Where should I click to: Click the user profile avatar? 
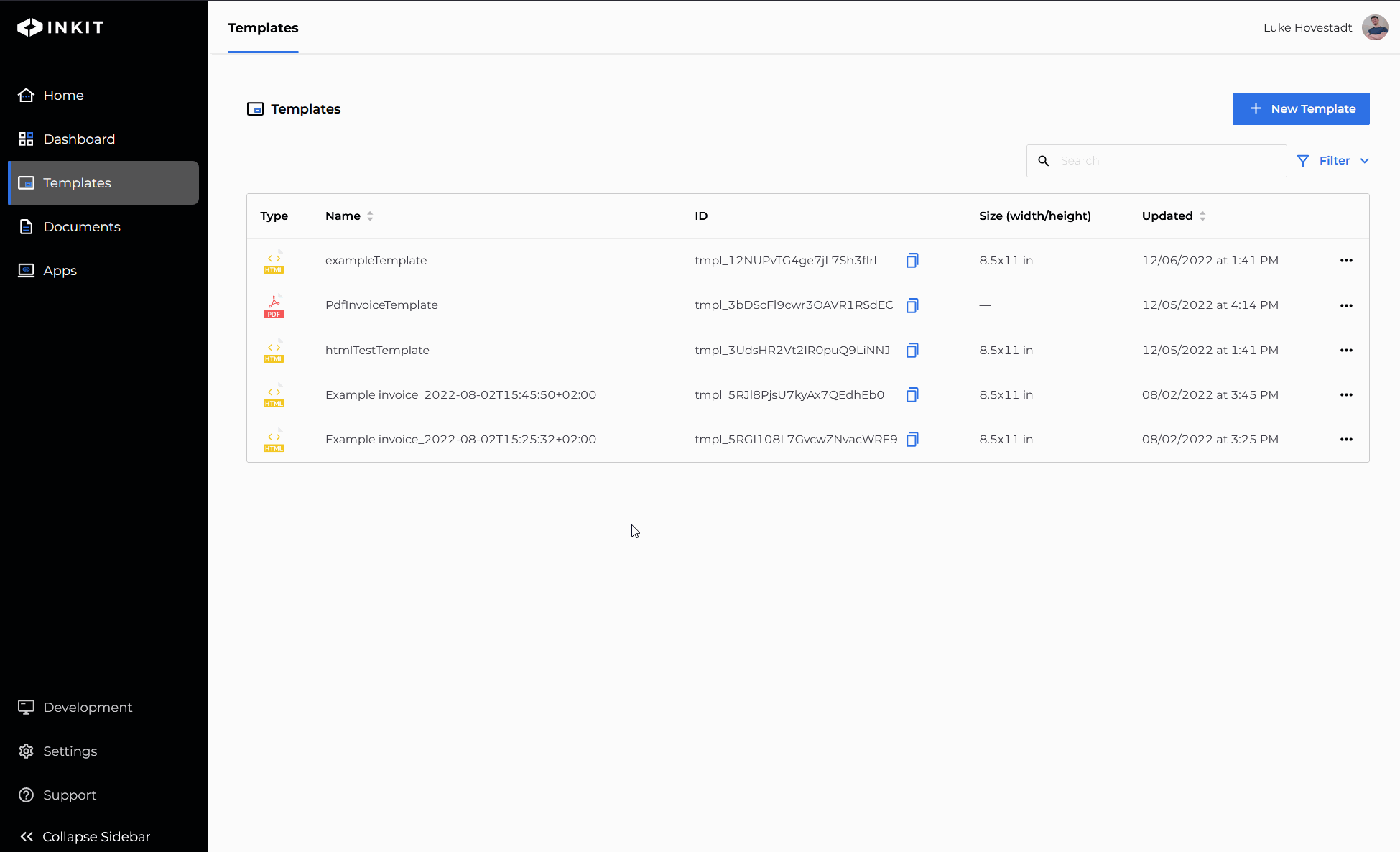point(1374,27)
